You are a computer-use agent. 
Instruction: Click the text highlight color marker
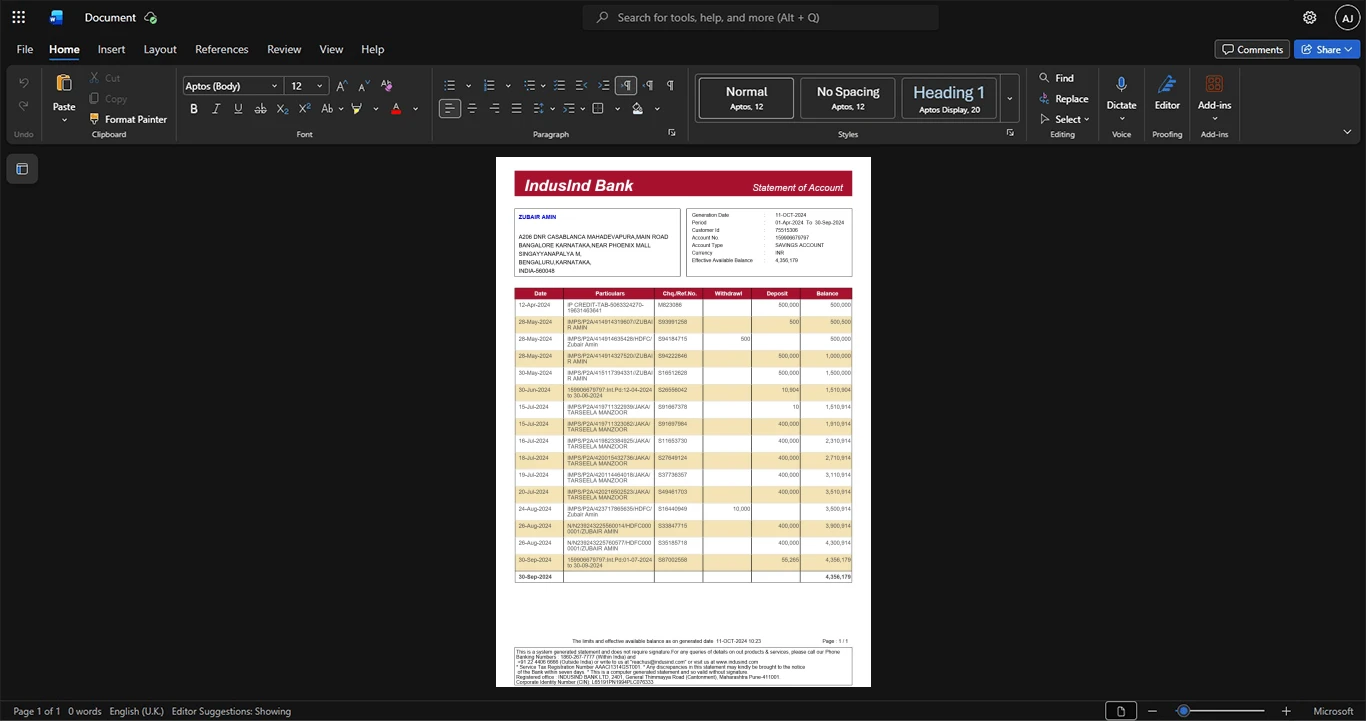(x=356, y=109)
